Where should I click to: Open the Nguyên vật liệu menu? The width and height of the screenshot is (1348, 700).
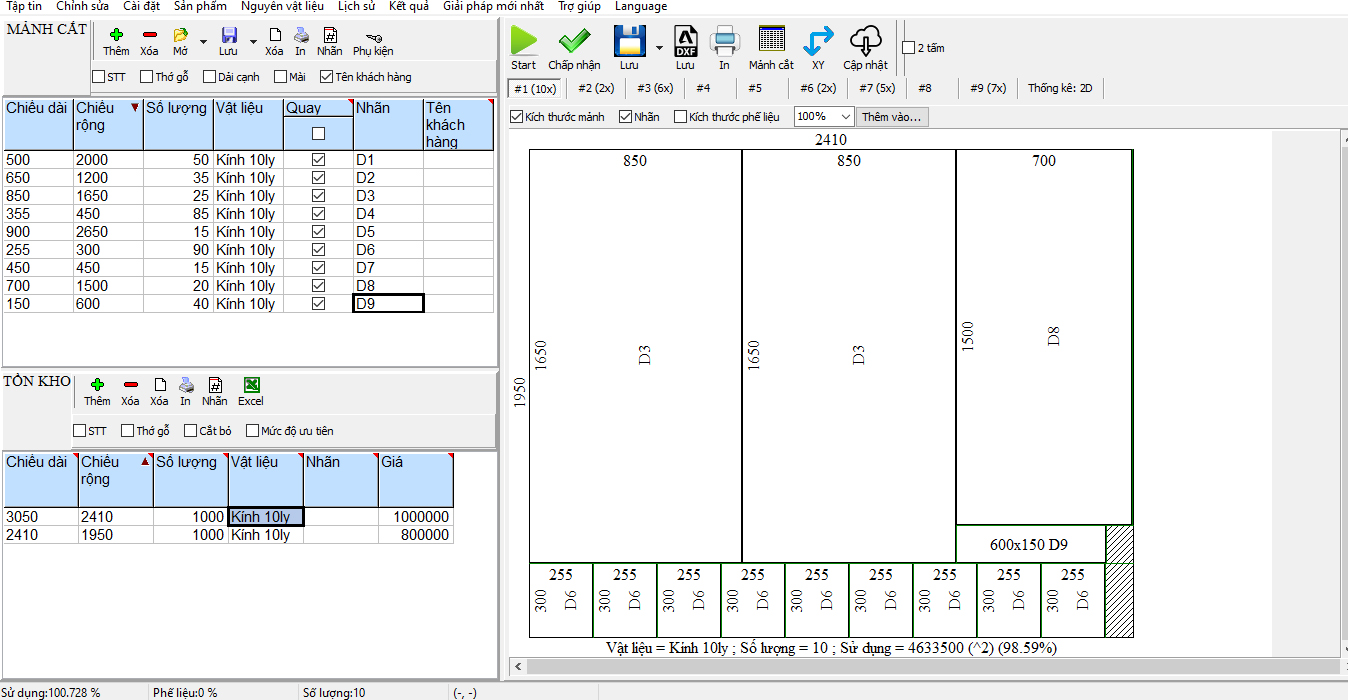(282, 6)
